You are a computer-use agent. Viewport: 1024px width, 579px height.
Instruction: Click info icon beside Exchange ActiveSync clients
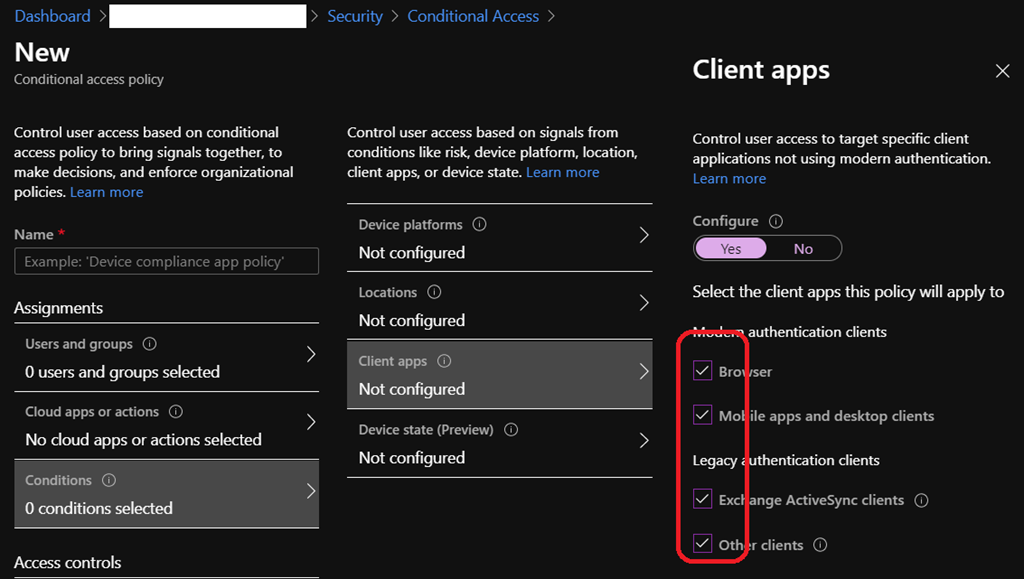pos(921,500)
